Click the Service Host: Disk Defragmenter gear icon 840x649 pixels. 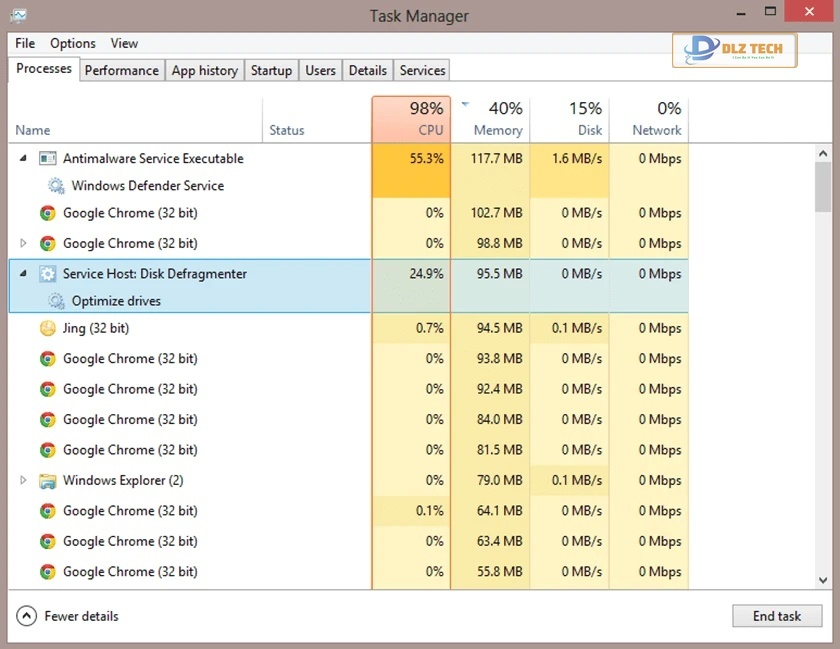pyautogui.click(x=47, y=273)
